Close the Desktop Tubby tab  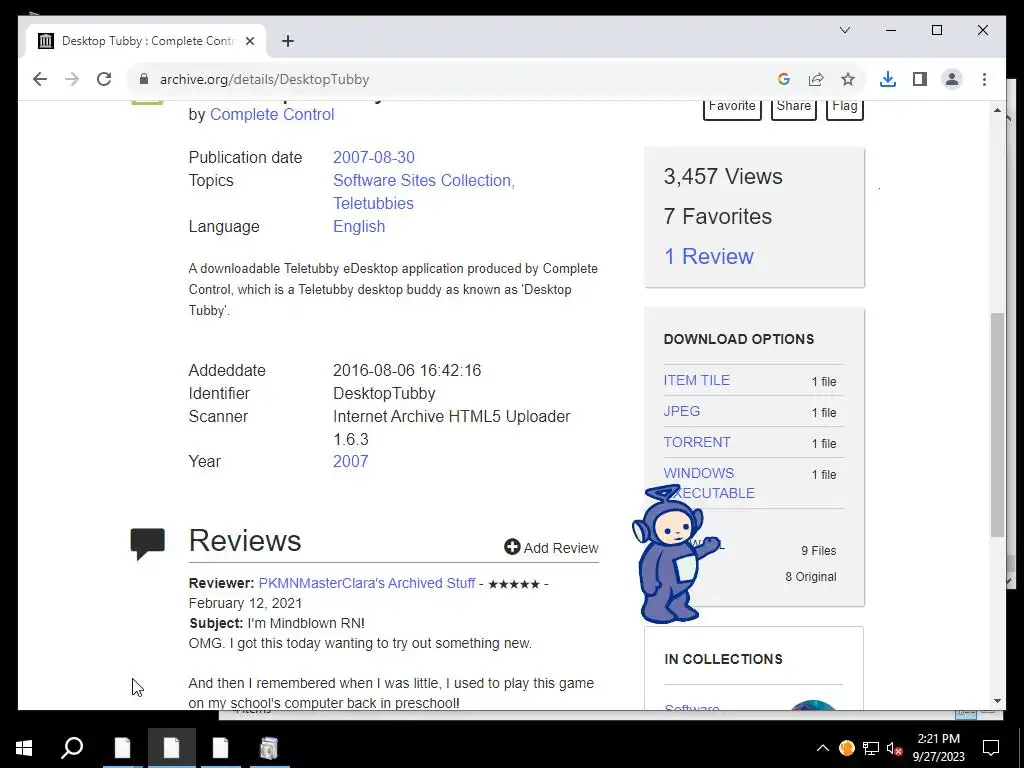(x=249, y=41)
